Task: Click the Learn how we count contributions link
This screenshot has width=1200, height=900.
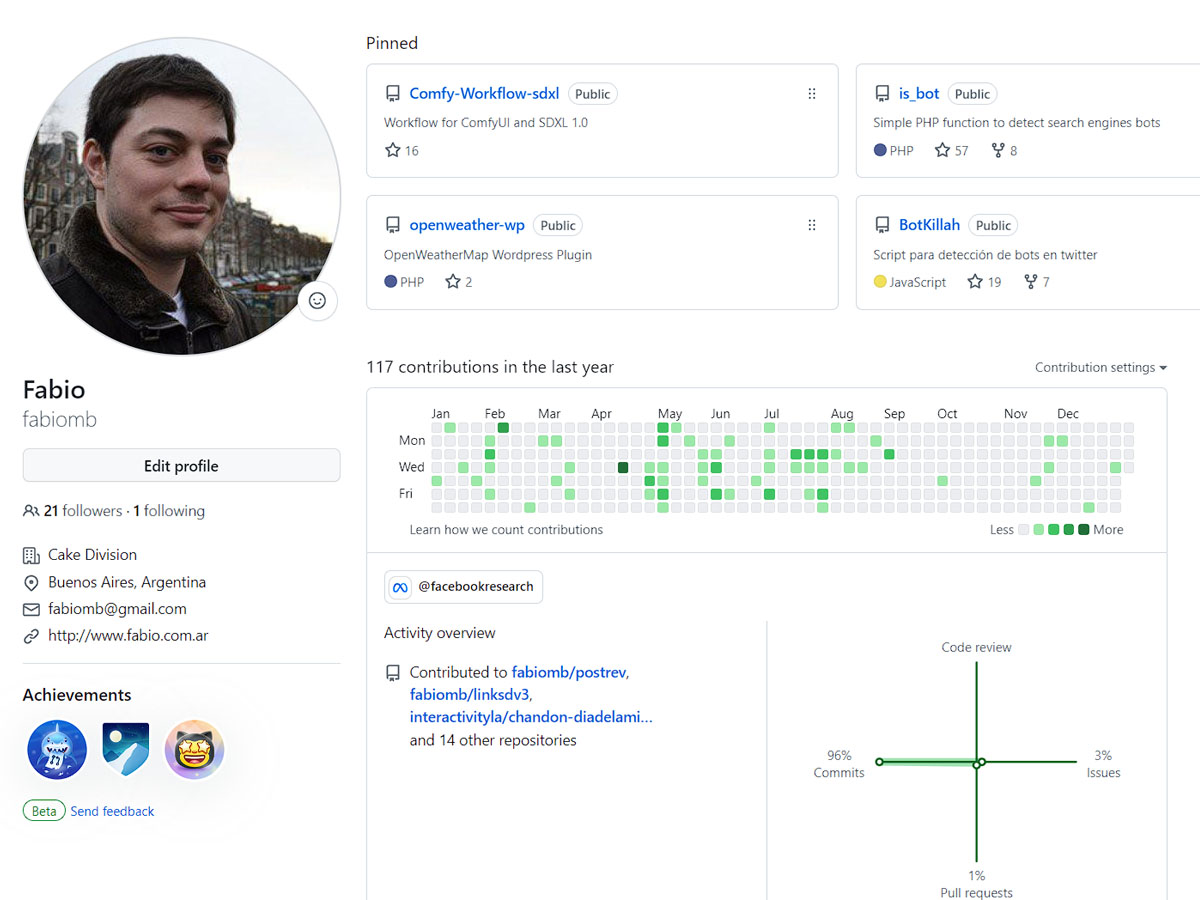Action: pos(506,530)
